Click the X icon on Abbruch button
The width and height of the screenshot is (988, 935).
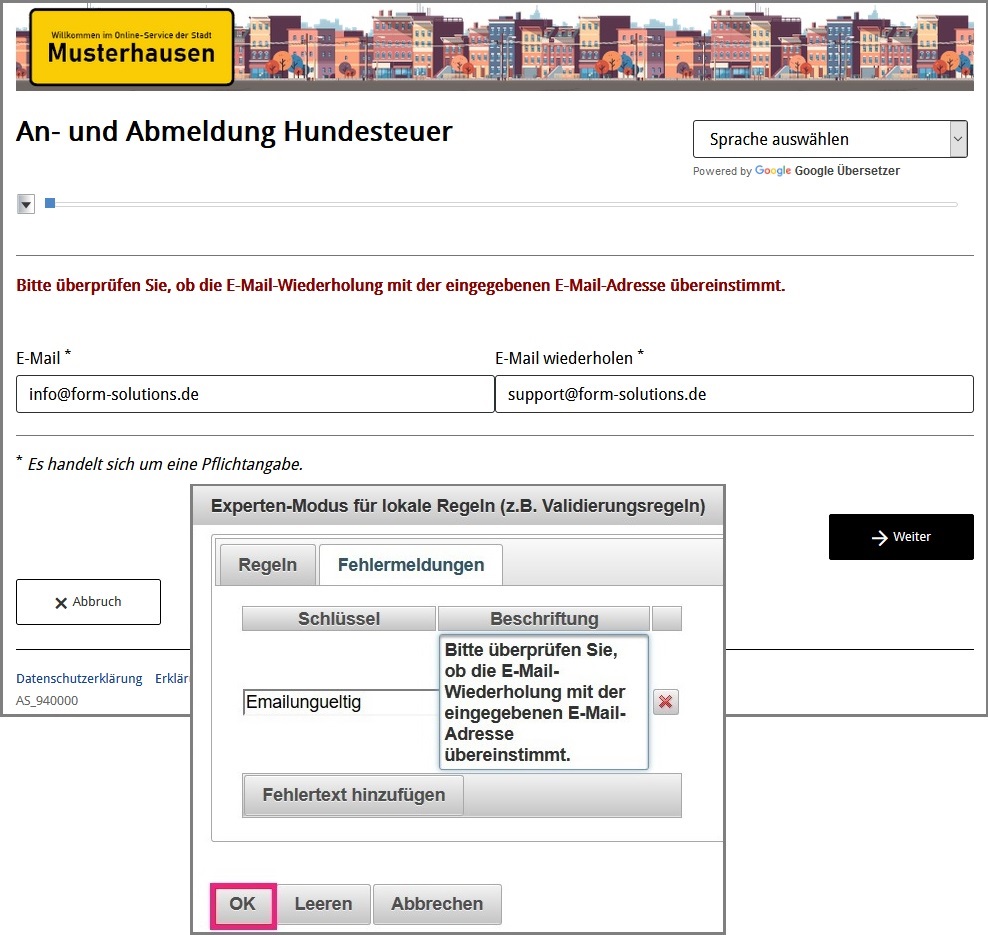click(x=61, y=602)
